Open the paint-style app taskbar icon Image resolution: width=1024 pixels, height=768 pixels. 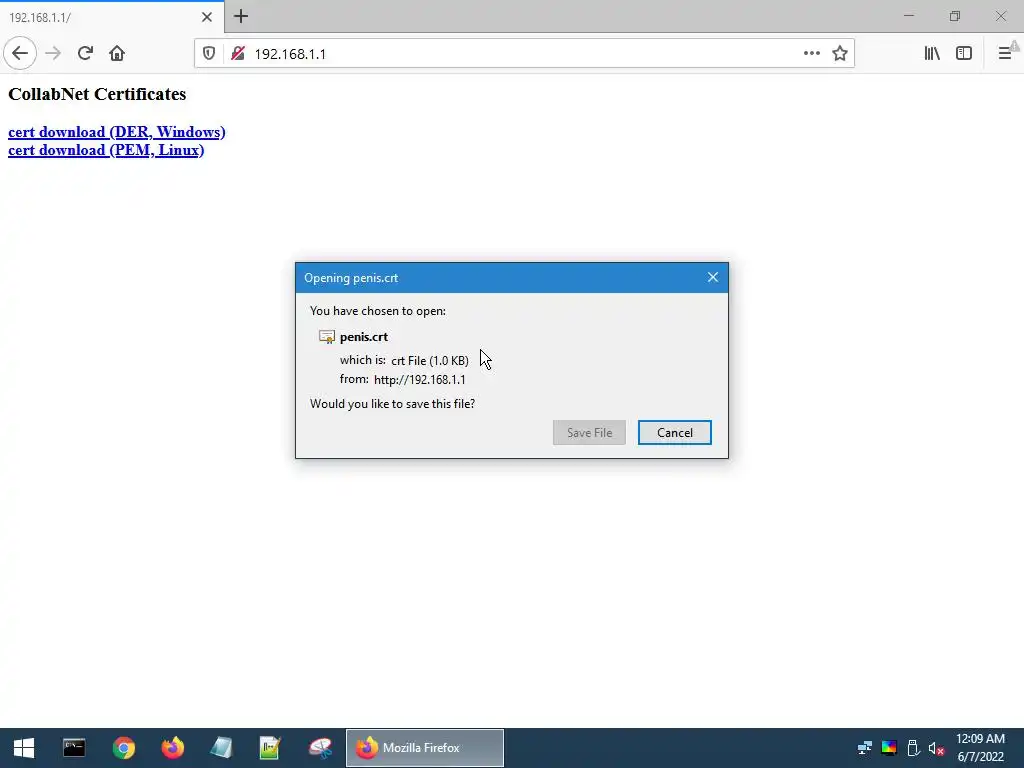320,748
